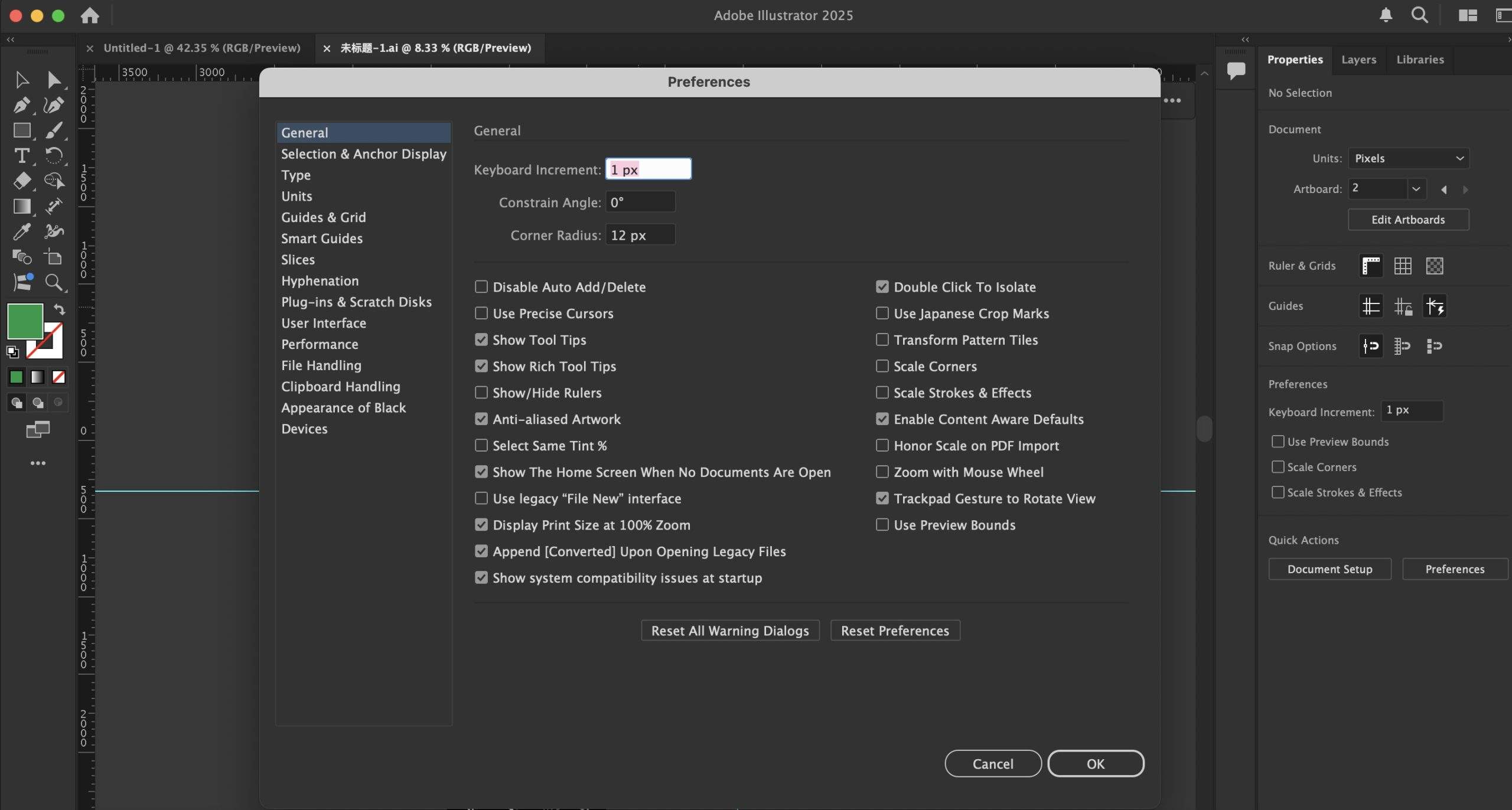Screen dimensions: 1512x810
Task: Select the Type tool
Action: [x=21, y=155]
